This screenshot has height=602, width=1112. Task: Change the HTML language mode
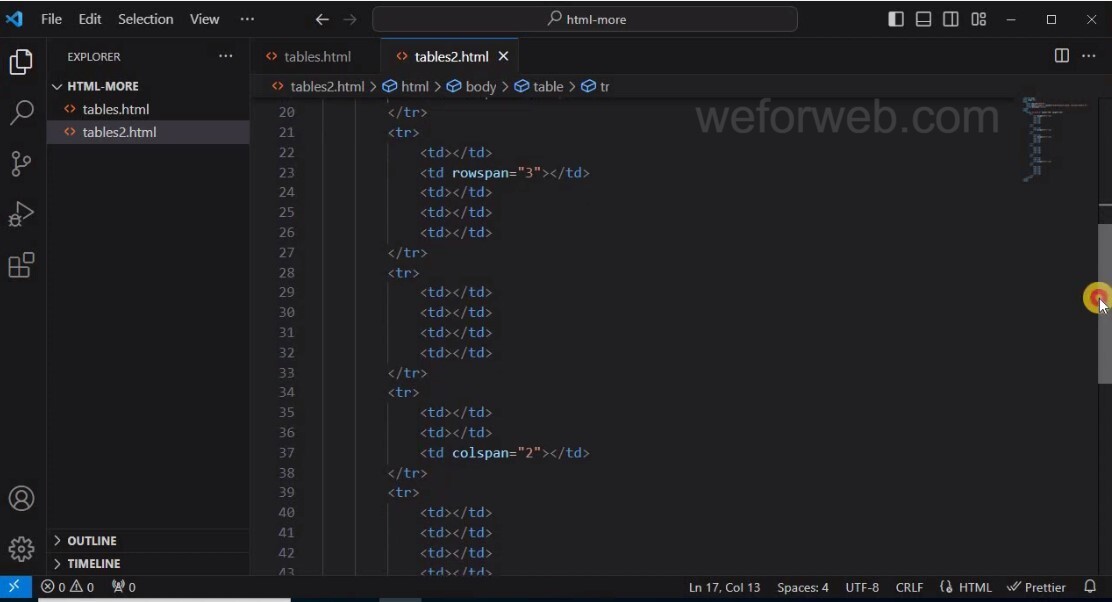[x=966, y=587]
